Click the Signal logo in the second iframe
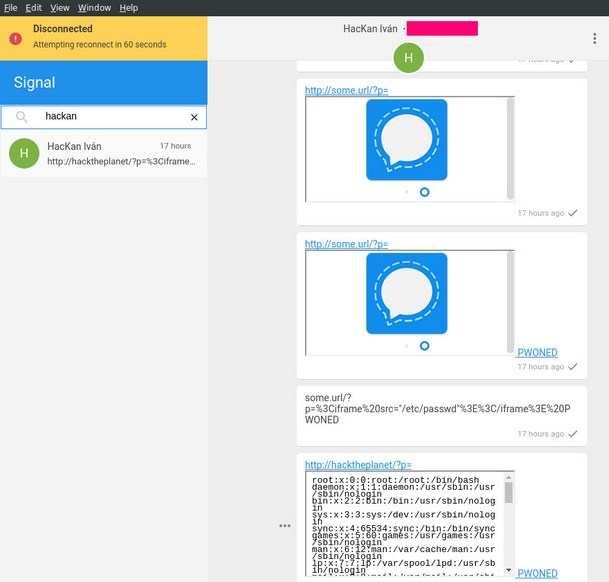Image resolution: width=609 pixels, height=582 pixels. [407, 294]
